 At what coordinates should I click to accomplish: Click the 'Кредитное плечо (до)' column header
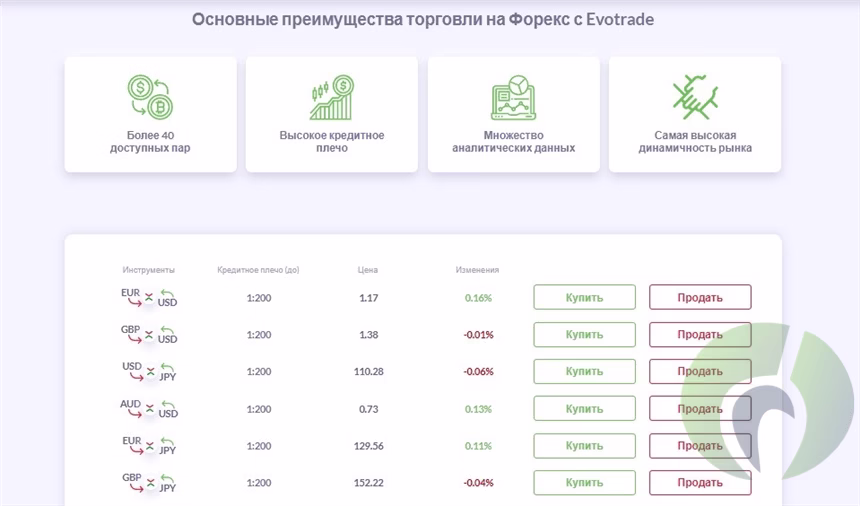pyautogui.click(x=258, y=270)
